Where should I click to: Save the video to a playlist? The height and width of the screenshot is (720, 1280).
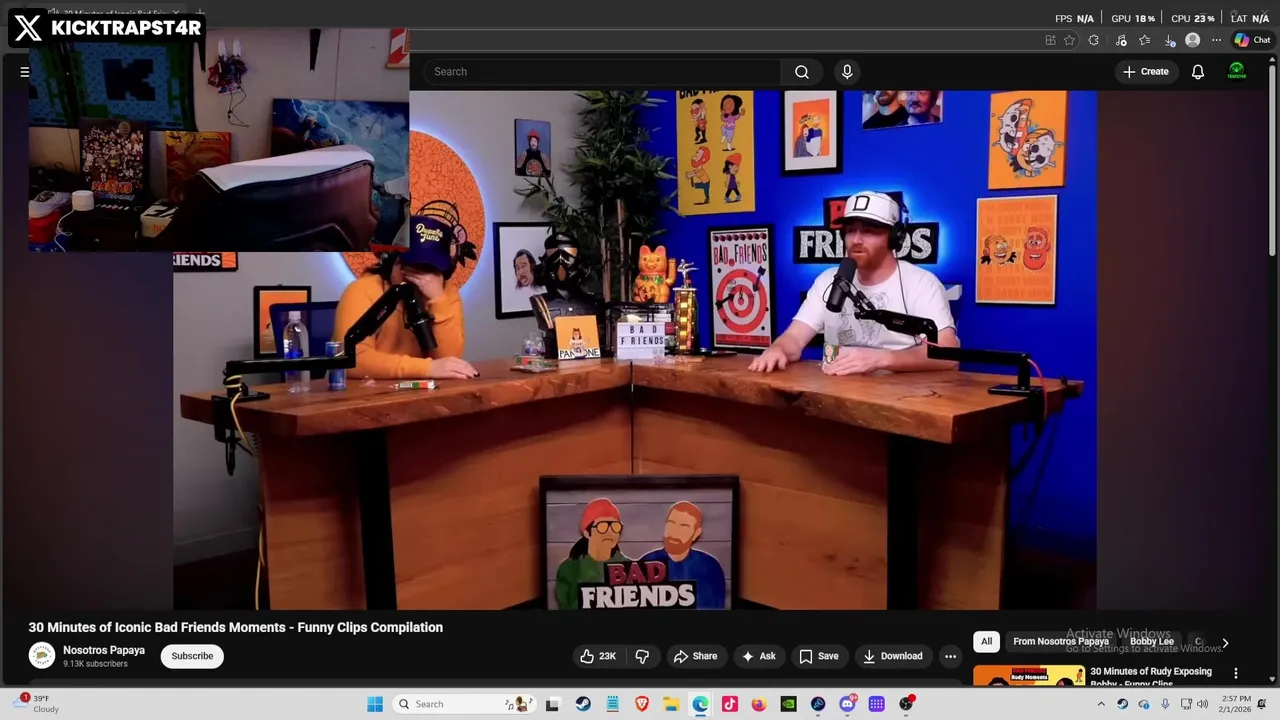(x=819, y=656)
